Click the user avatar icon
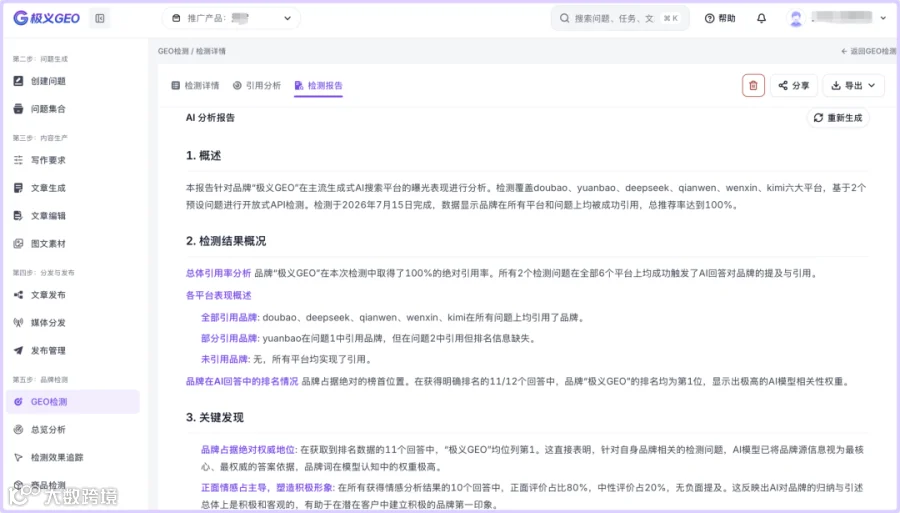 coord(796,18)
